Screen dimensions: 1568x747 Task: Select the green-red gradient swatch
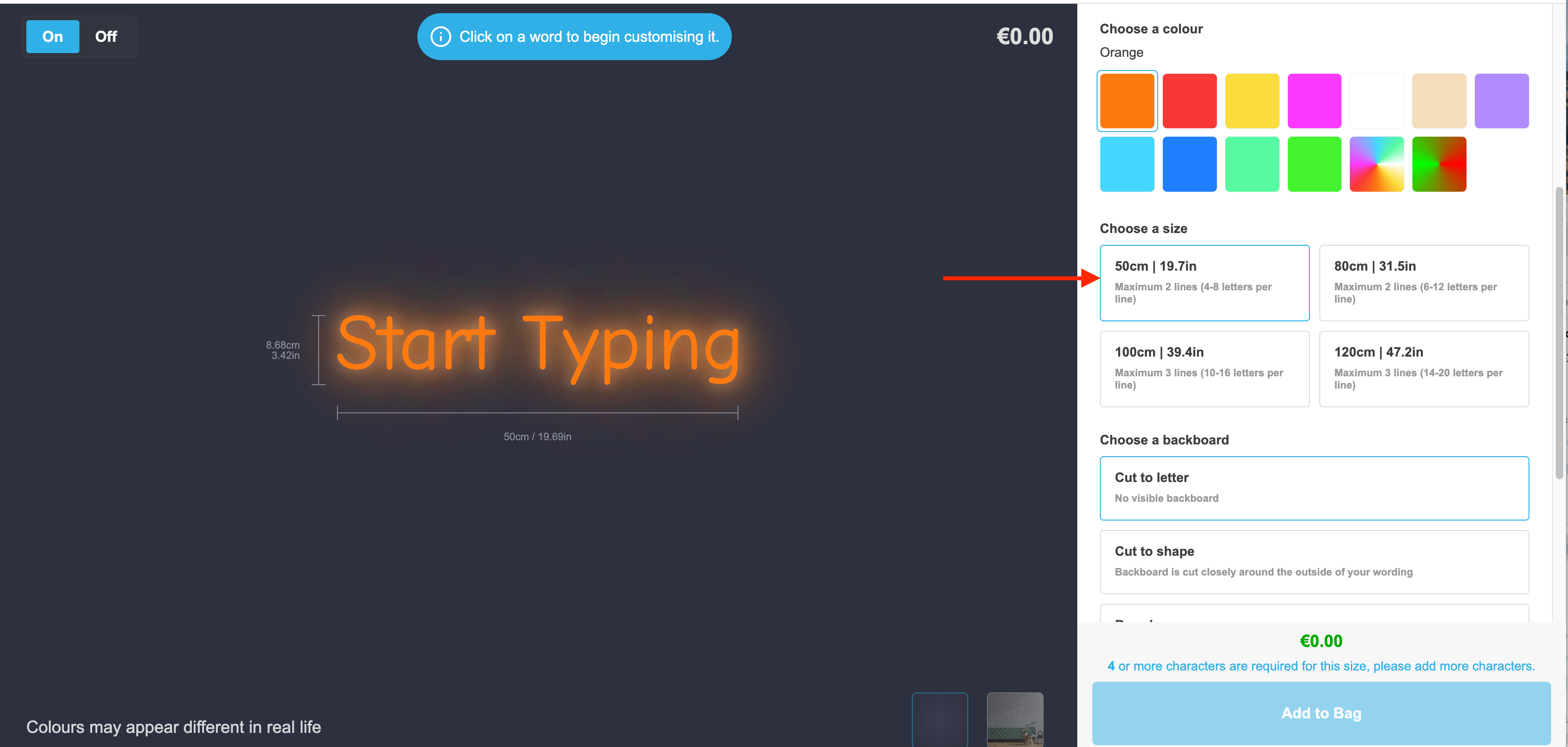pyautogui.click(x=1438, y=164)
